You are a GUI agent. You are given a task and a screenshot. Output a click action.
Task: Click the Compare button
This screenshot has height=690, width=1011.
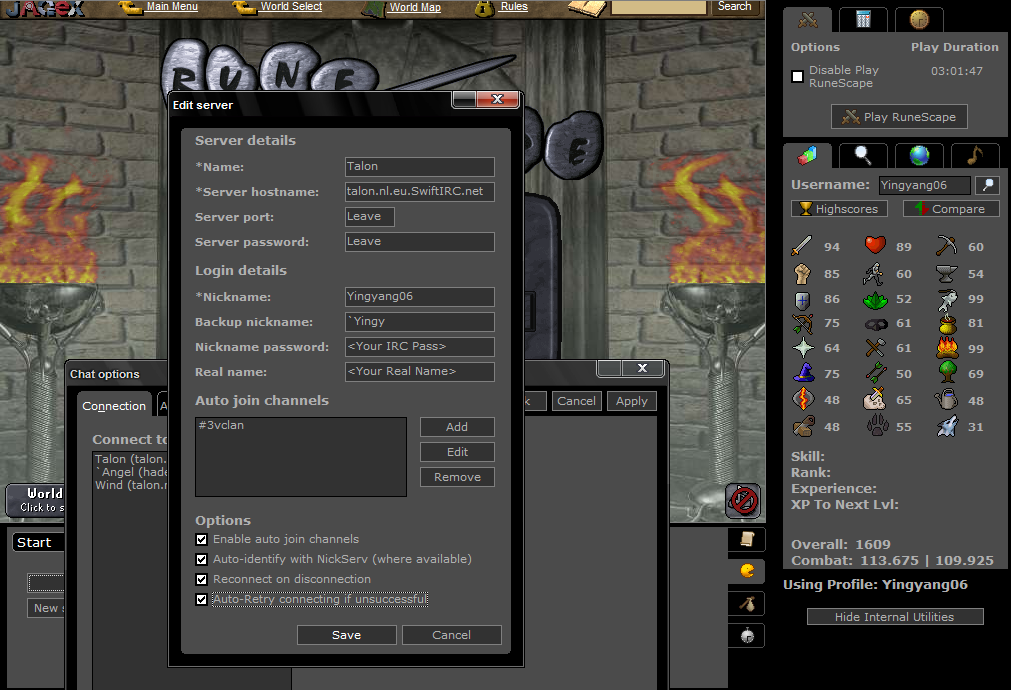(951, 209)
